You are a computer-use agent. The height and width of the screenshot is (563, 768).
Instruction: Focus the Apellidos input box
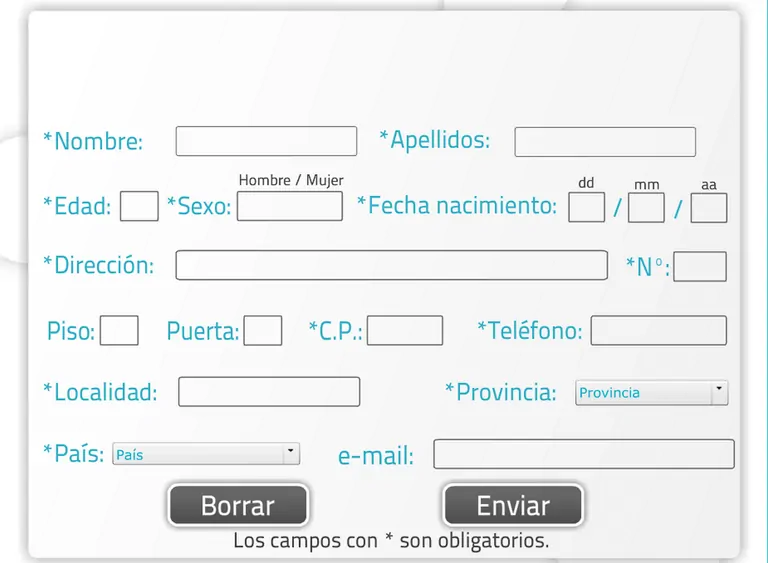point(604,142)
